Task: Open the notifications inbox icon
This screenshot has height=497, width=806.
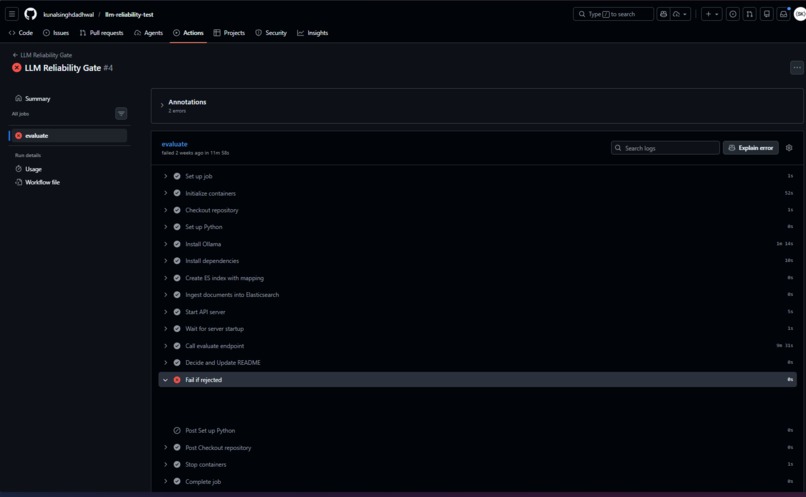Action: pyautogui.click(x=783, y=14)
